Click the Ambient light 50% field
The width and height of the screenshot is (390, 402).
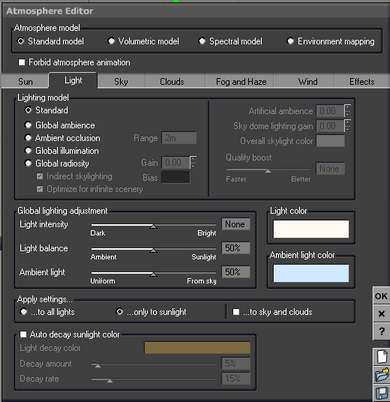pos(236,272)
